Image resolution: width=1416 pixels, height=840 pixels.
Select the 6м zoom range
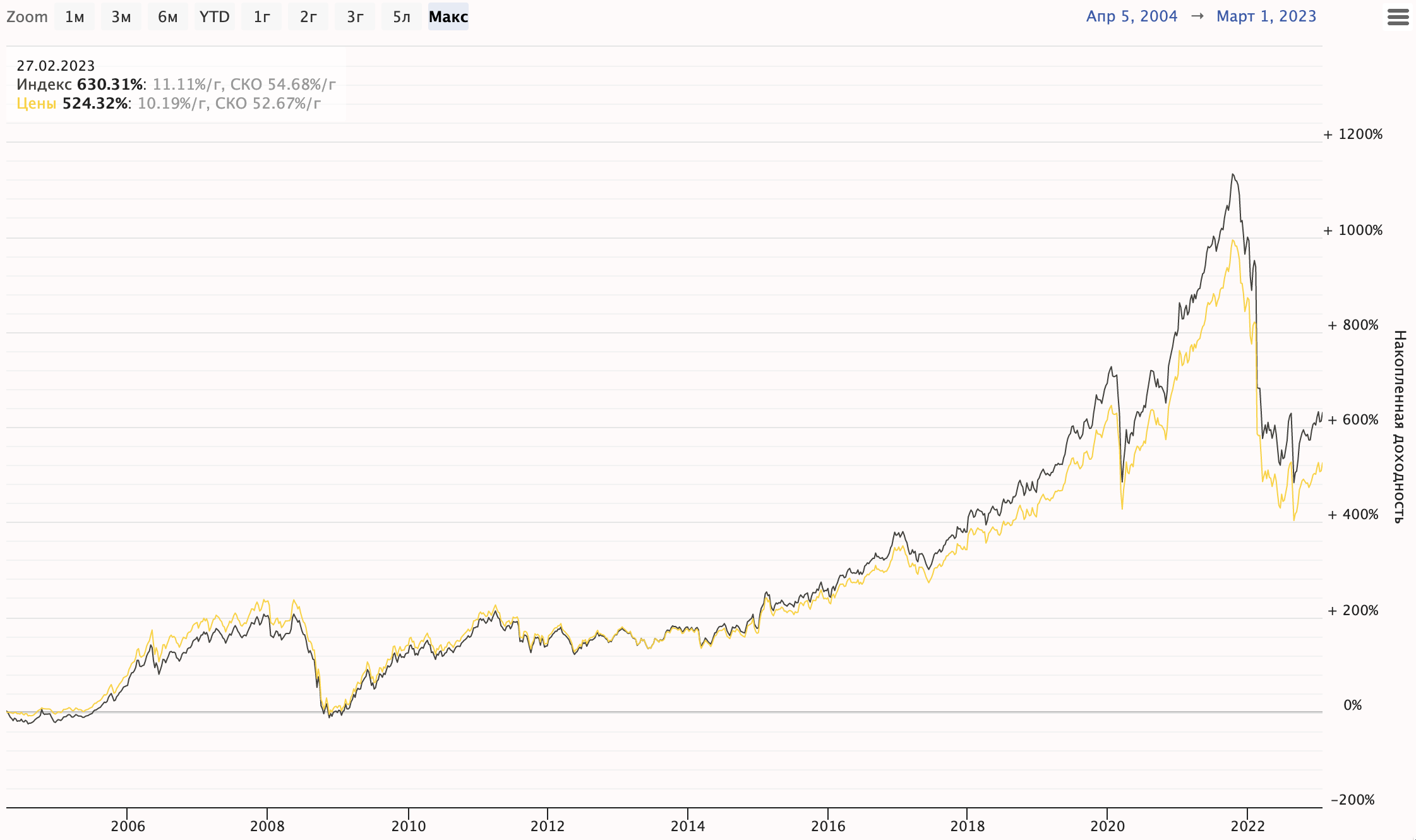[168, 16]
